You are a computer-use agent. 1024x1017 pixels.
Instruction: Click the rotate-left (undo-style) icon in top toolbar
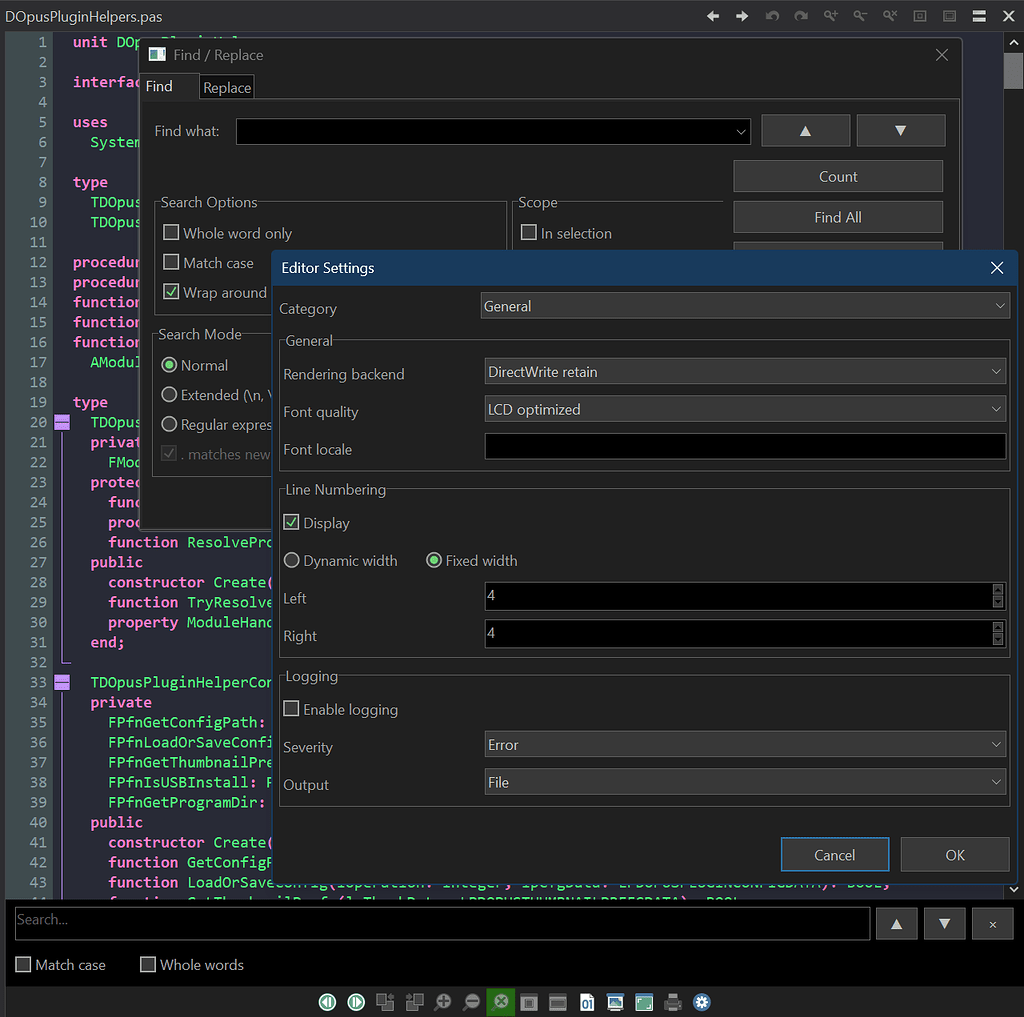coord(772,16)
